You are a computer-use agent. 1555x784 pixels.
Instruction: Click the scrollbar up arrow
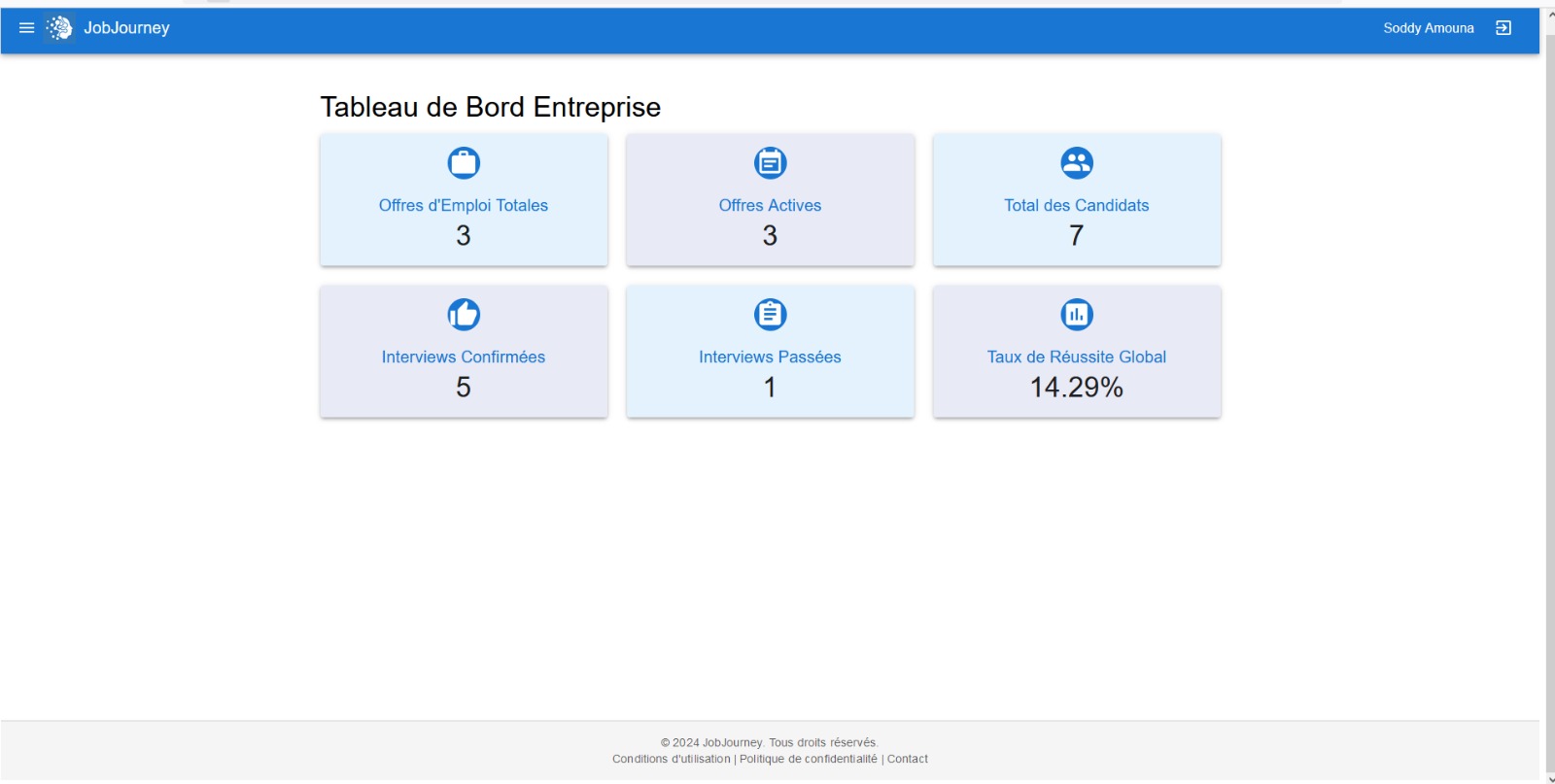coord(1550,15)
